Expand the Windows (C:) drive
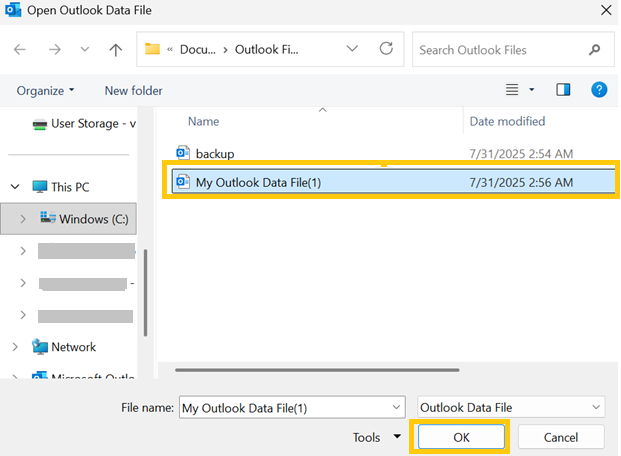Screen dimensions: 621x456 point(23,219)
